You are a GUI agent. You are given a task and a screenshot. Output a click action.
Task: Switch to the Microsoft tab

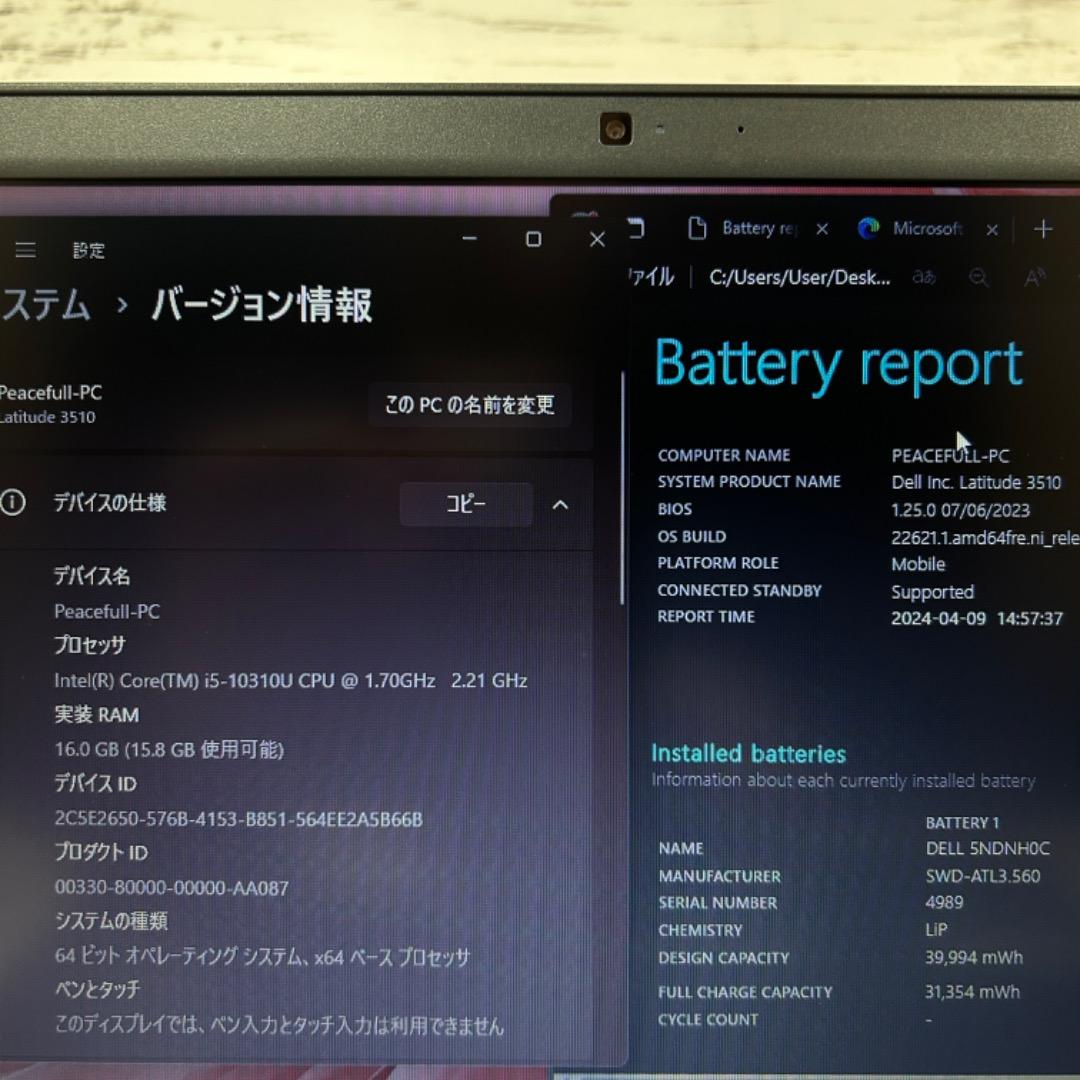point(927,228)
